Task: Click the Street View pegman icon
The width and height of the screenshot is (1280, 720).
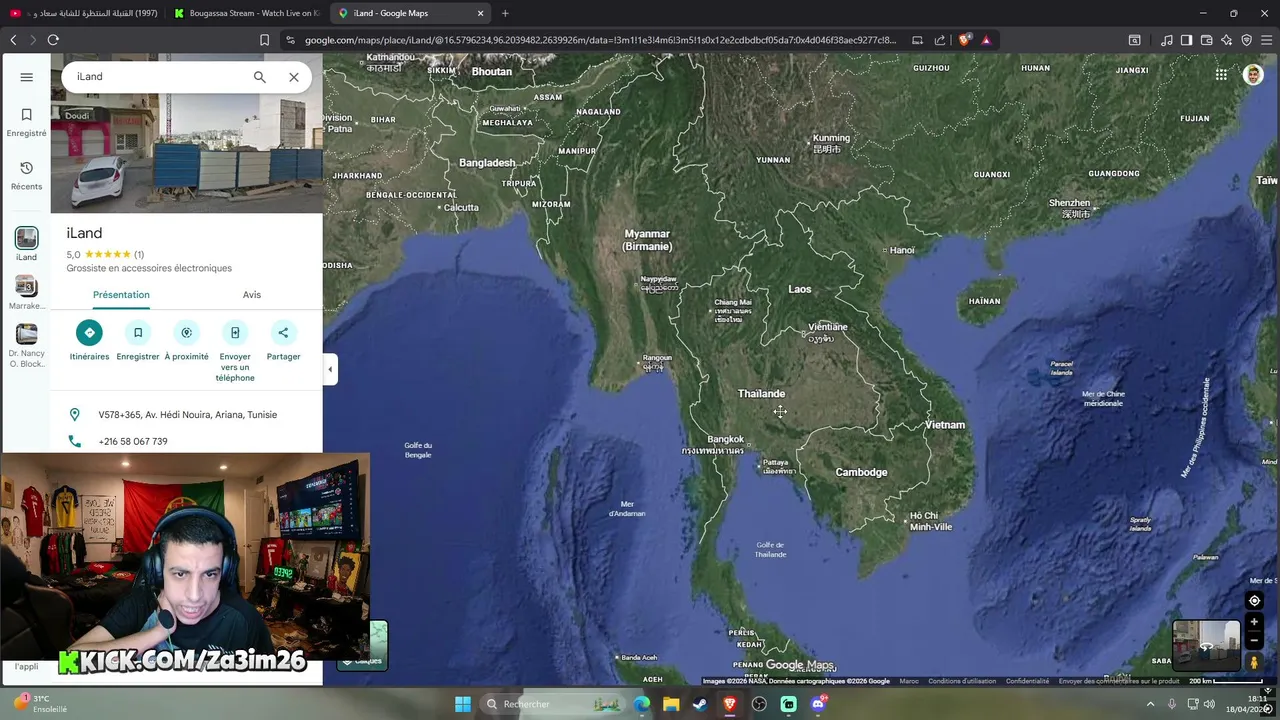Action: pos(1254,662)
